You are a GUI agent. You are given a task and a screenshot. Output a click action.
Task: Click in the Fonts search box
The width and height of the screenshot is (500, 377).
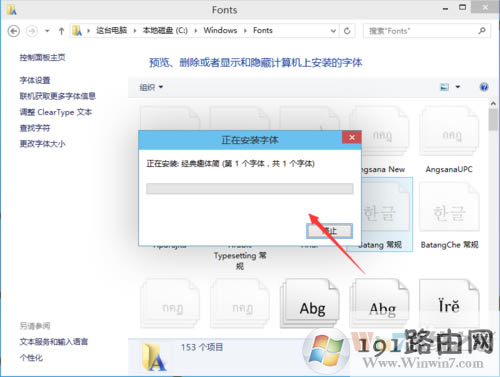tap(421, 31)
